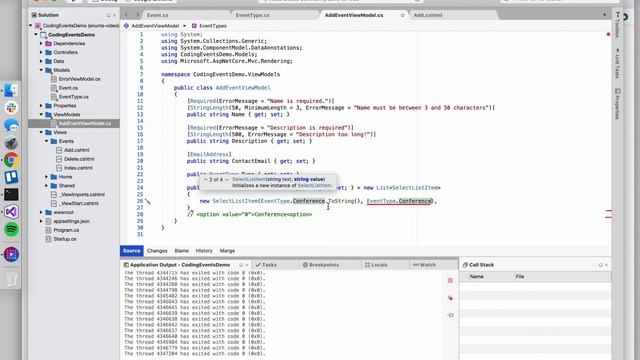Open the Terminal Dock icon

(11, 194)
